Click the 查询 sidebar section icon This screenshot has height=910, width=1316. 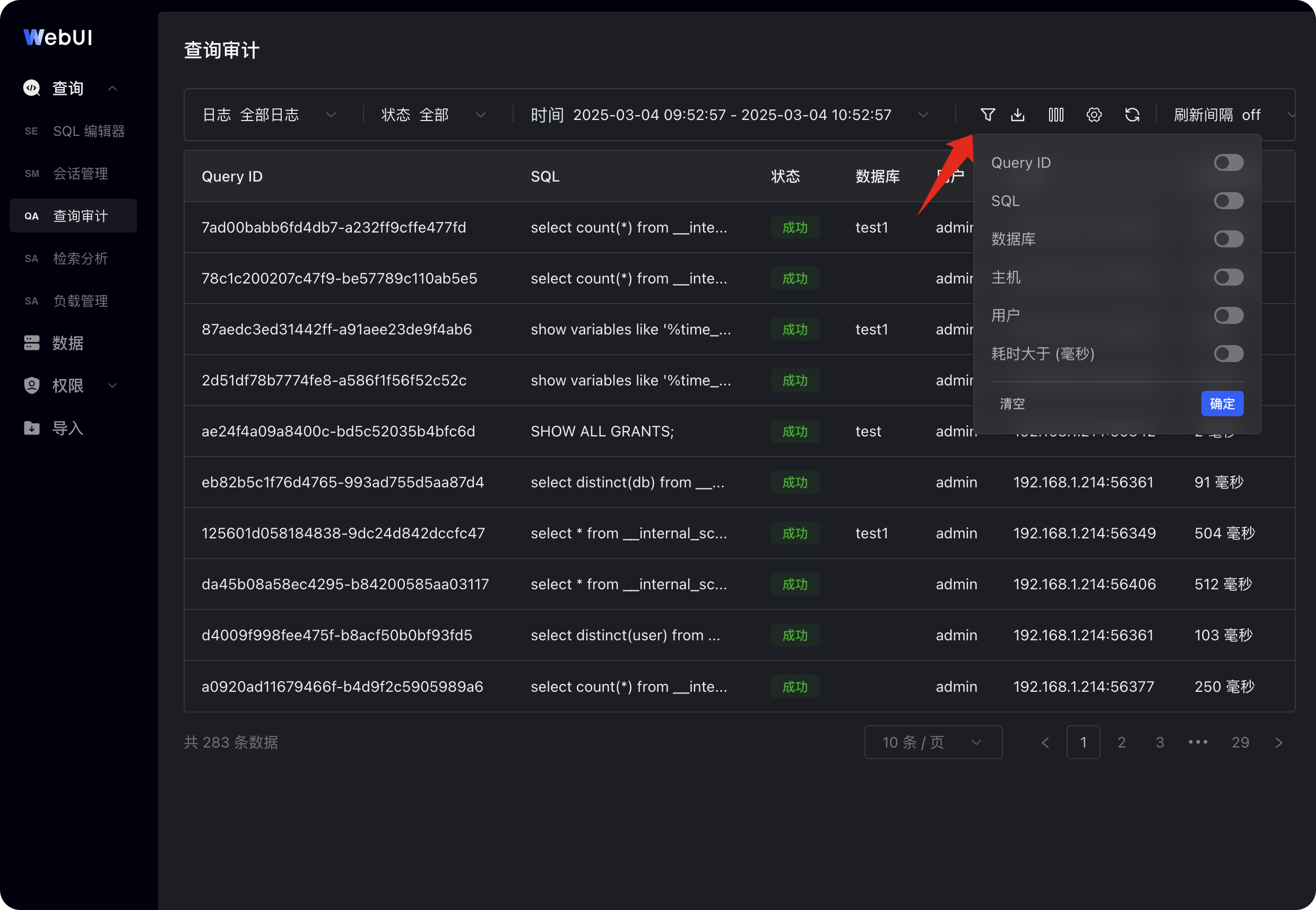[x=31, y=88]
